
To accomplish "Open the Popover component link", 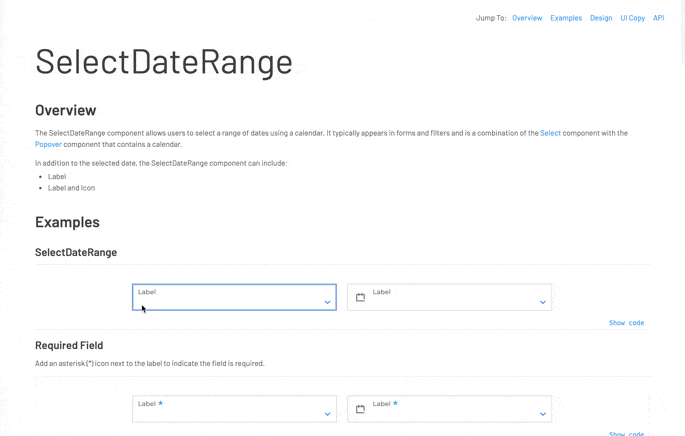I will pos(48,144).
